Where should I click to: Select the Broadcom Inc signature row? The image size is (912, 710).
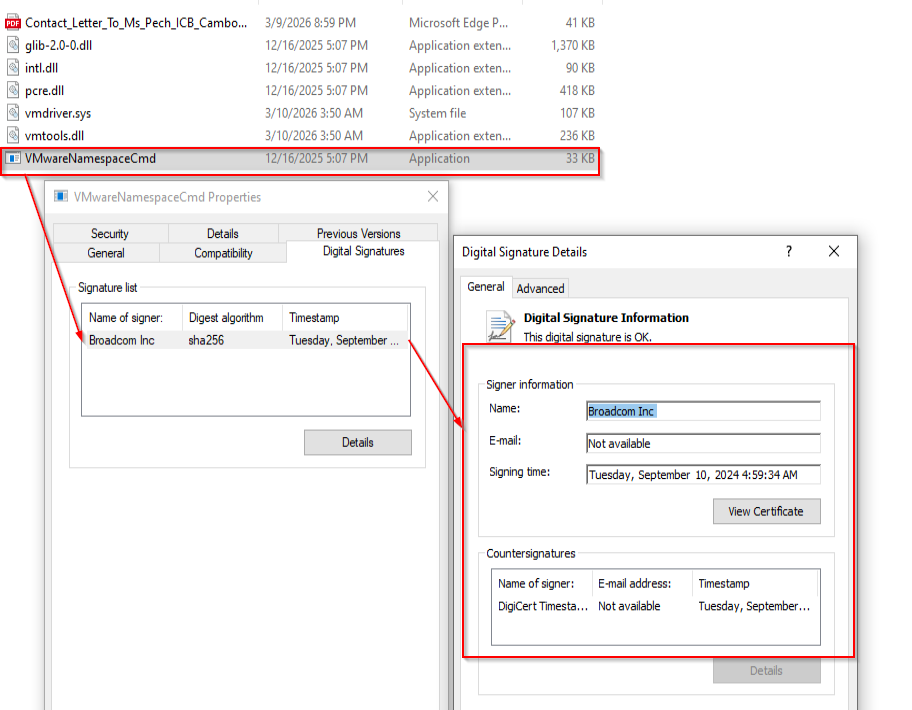[245, 340]
